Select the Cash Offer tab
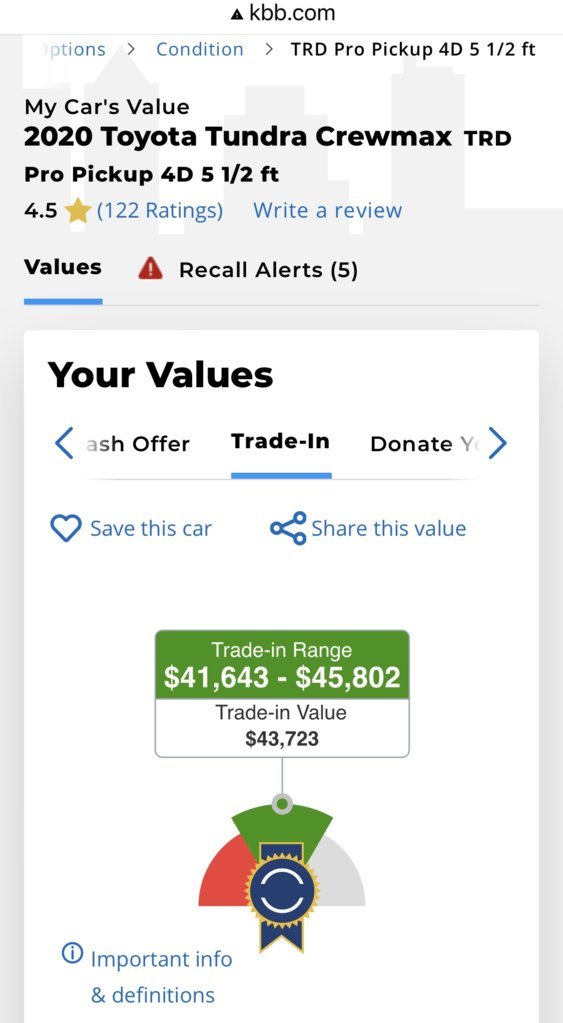563x1023 pixels. [138, 444]
